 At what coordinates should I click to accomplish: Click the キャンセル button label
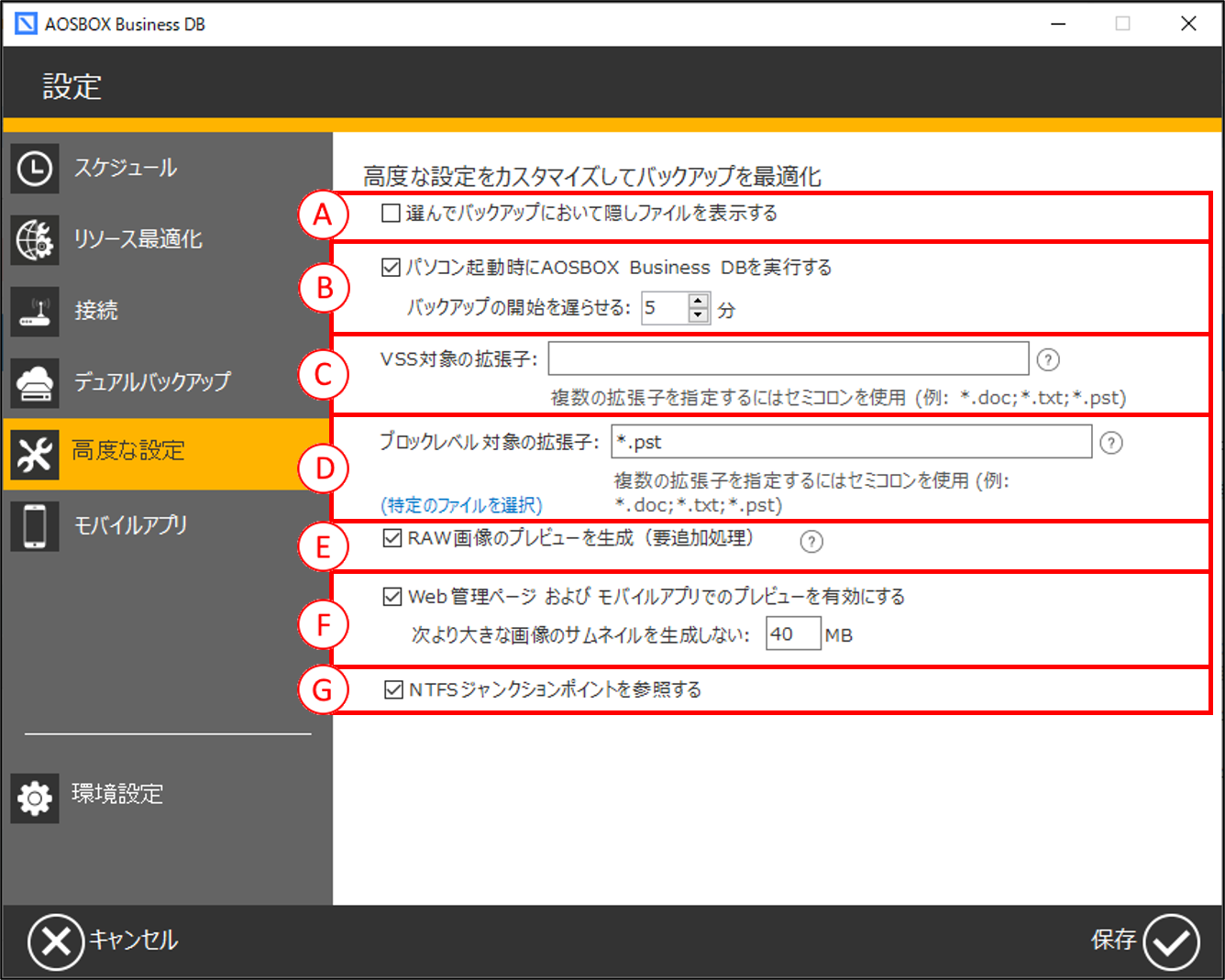pos(133,941)
